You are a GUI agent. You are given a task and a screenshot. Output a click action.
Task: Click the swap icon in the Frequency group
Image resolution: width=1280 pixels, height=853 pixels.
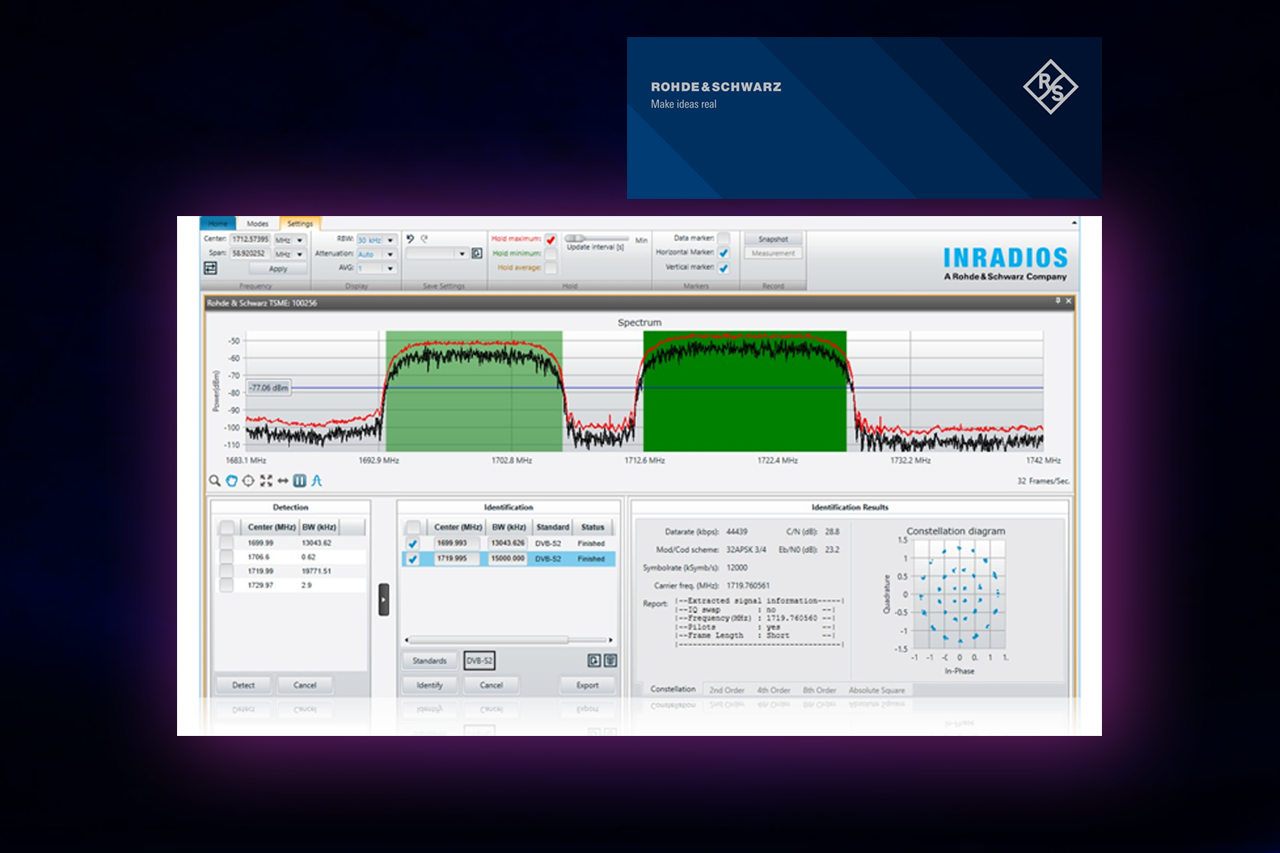click(x=210, y=268)
